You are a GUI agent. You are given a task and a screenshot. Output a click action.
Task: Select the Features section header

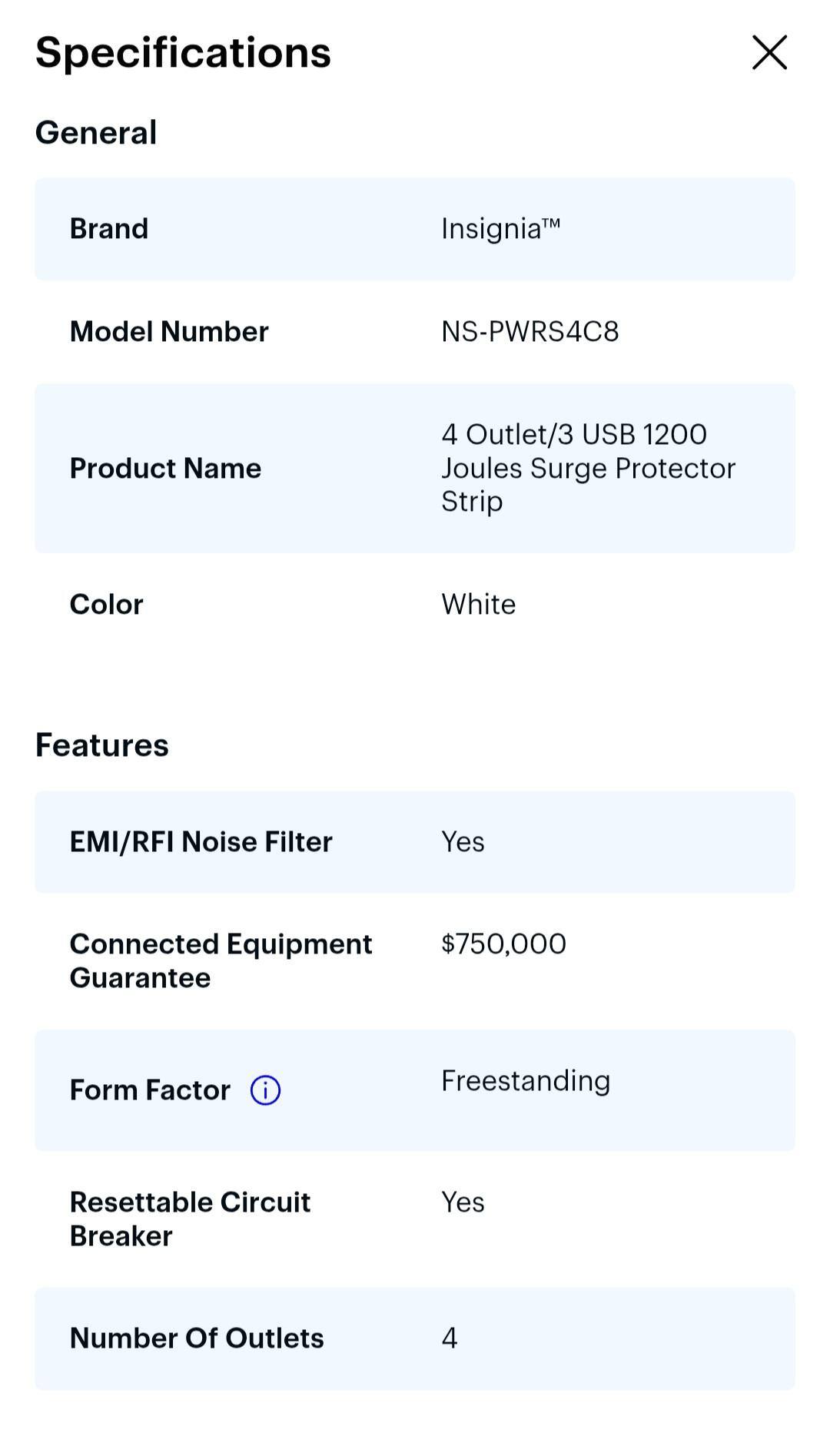[x=102, y=743]
